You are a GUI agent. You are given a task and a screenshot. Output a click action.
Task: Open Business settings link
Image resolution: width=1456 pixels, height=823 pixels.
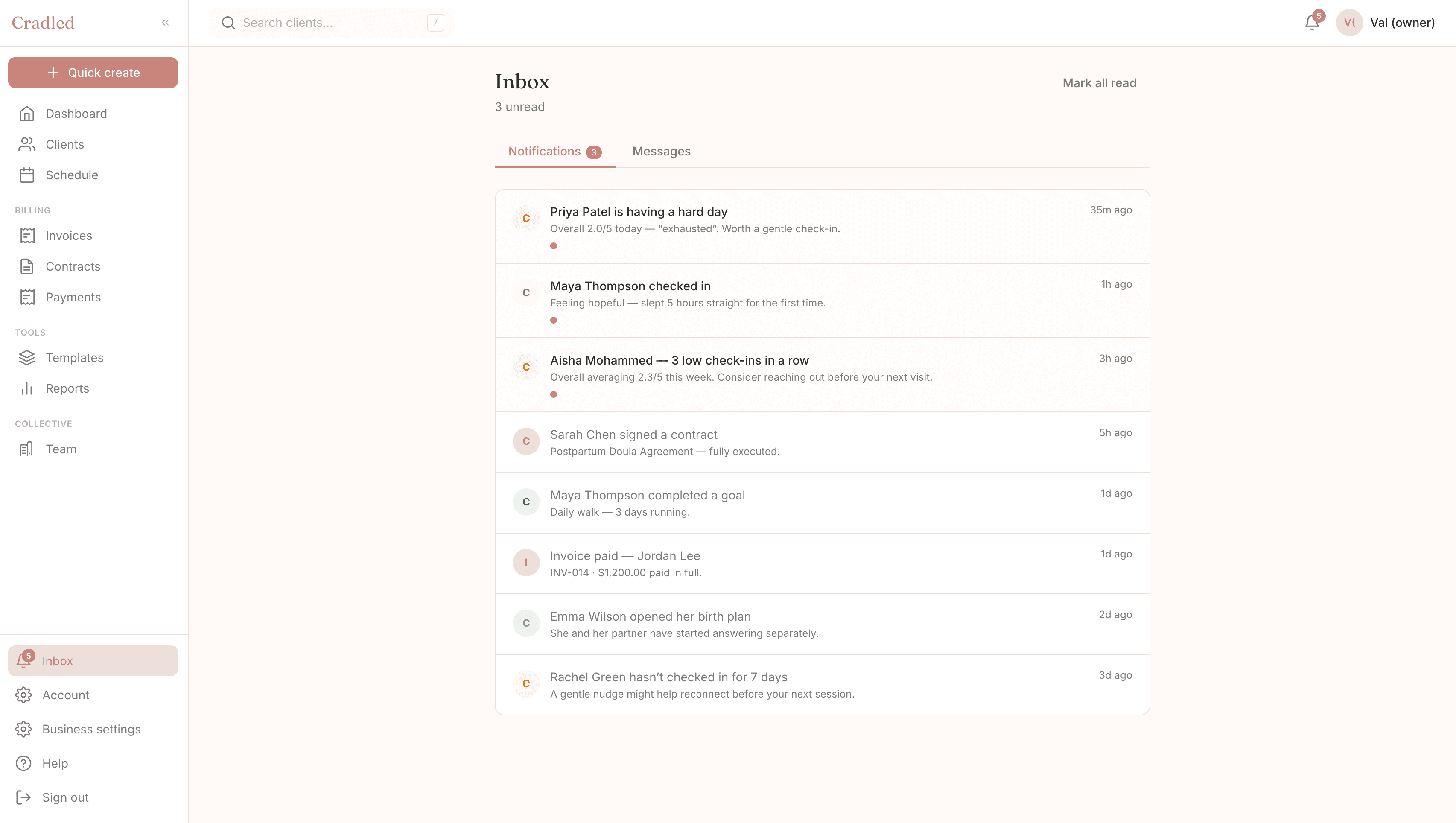tap(93, 729)
